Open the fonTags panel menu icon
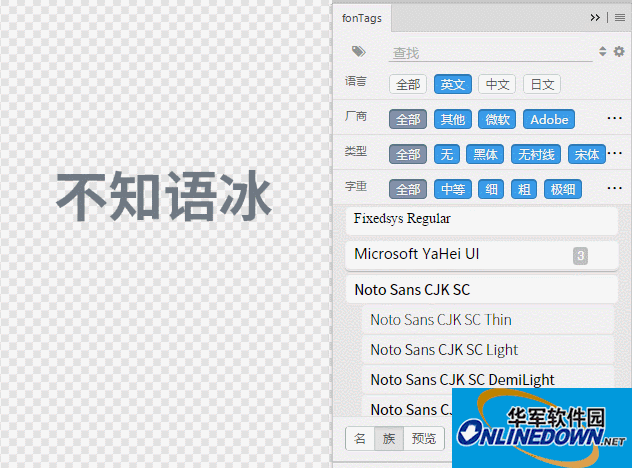The image size is (632, 468). pyautogui.click(x=620, y=18)
